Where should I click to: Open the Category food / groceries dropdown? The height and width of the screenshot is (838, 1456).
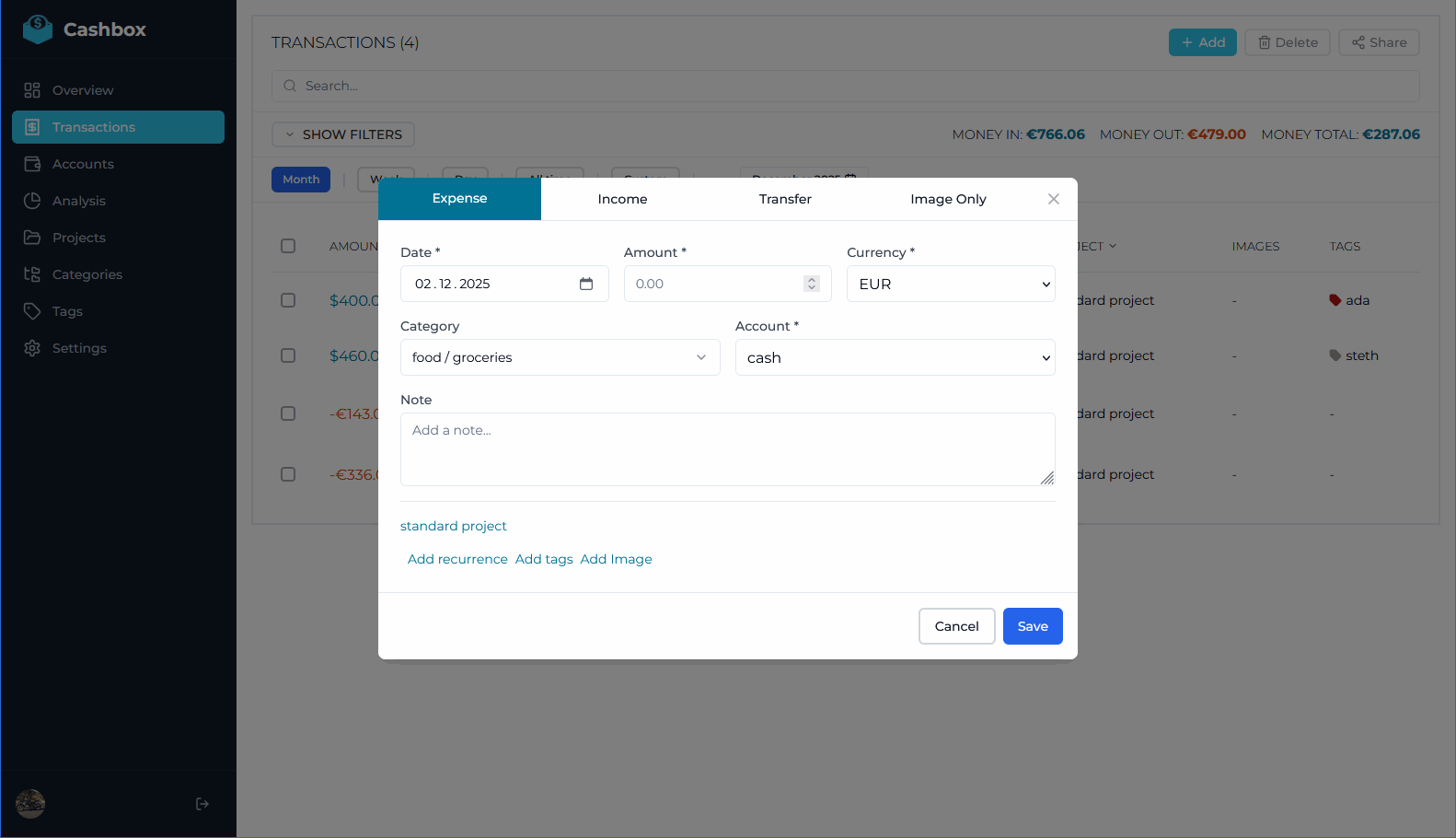560,357
